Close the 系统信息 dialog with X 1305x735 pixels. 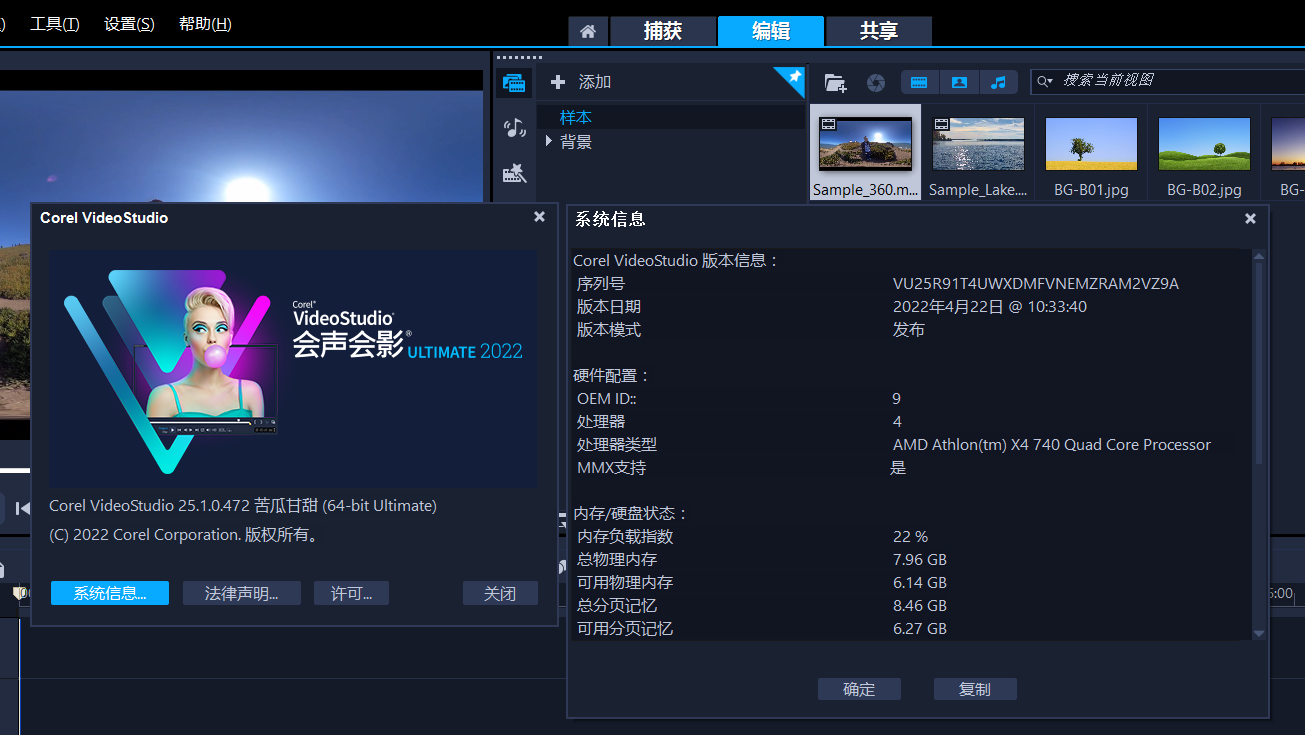tap(1250, 218)
